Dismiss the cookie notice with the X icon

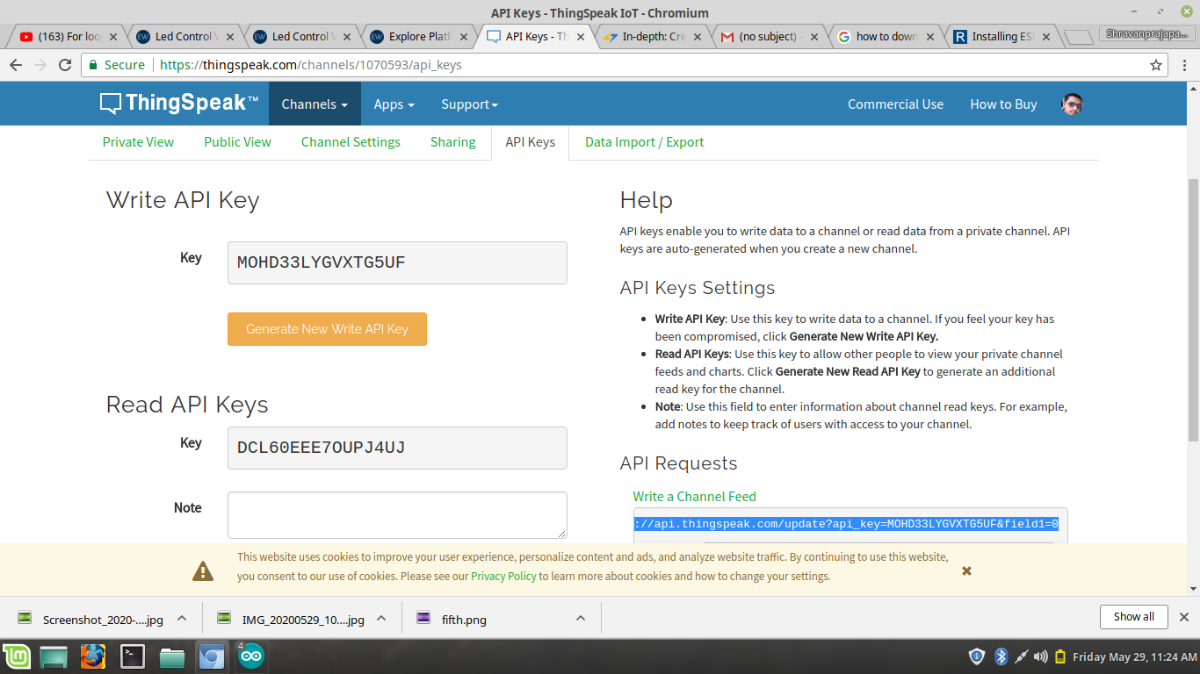(966, 570)
